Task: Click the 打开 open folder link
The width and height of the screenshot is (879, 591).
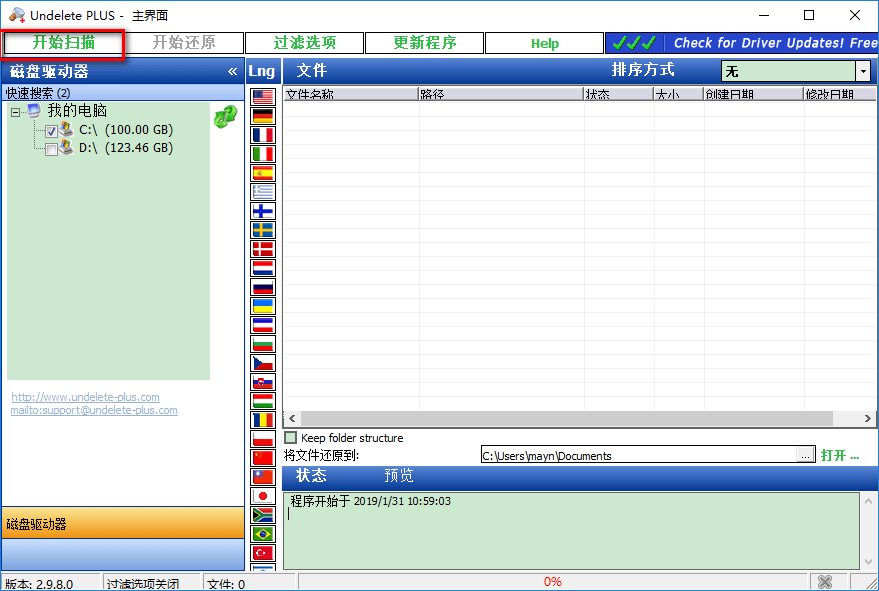Action: 840,455
